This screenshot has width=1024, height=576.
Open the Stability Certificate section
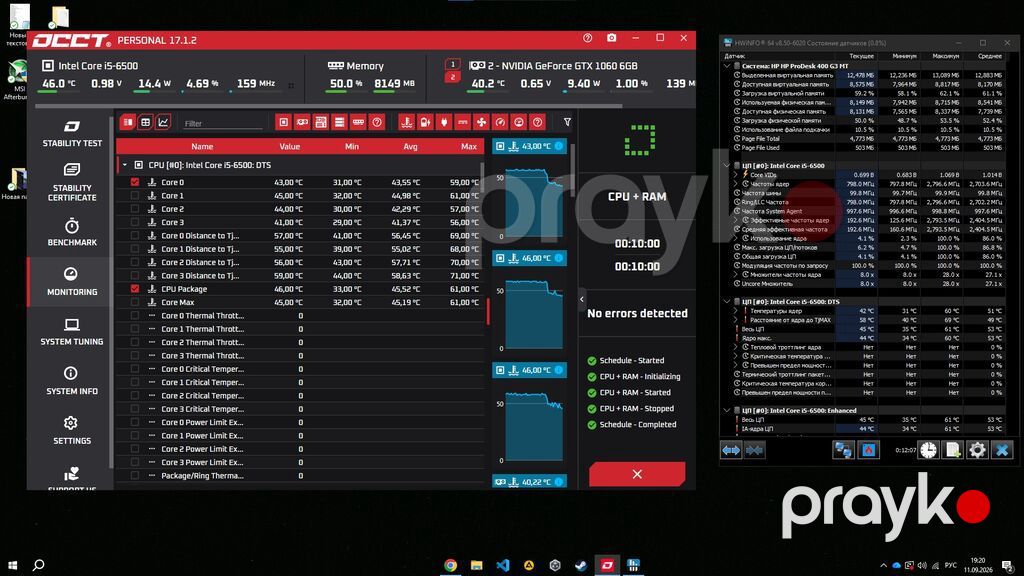72,183
